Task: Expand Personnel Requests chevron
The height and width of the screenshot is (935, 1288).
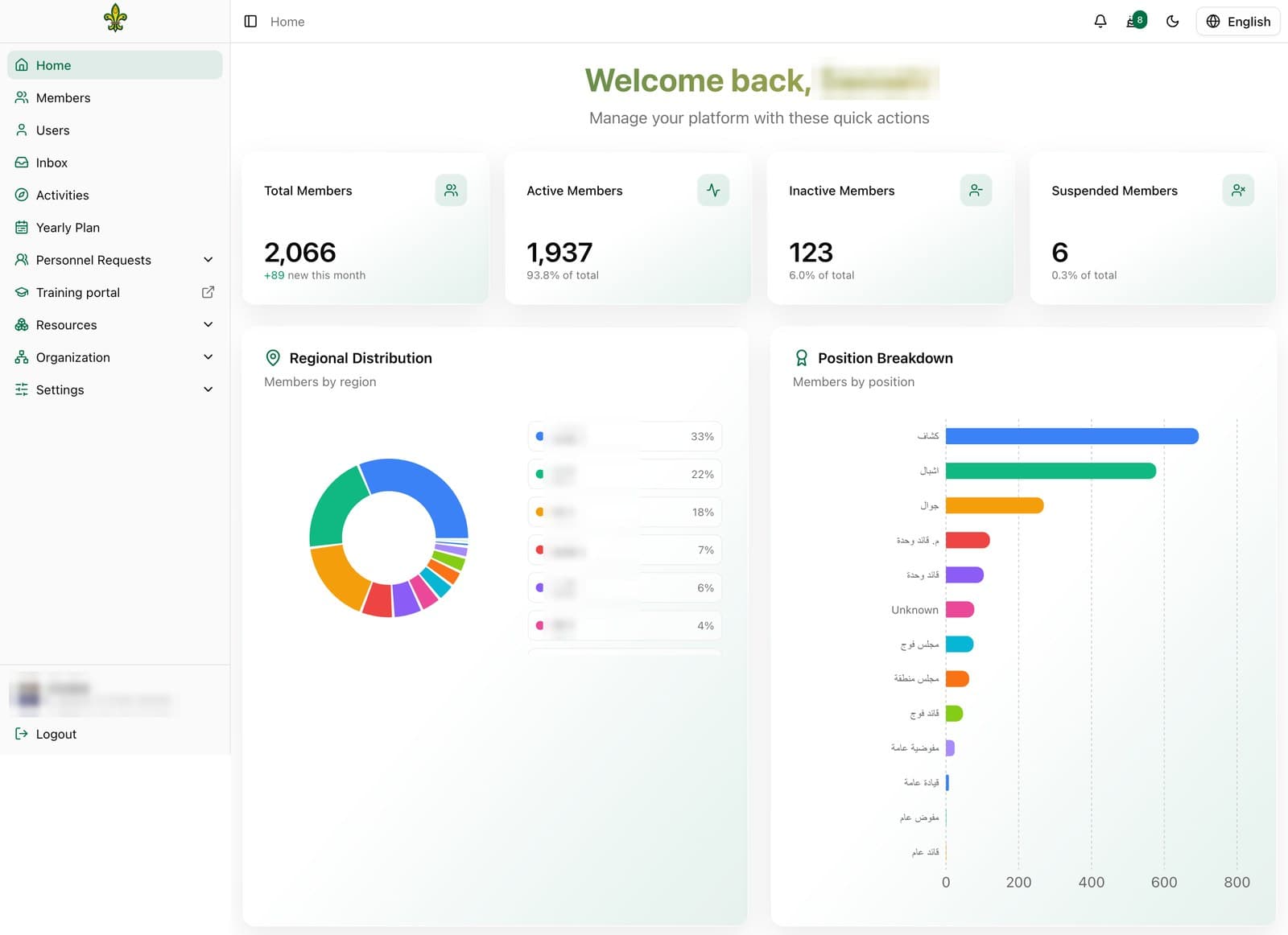Action: point(208,260)
